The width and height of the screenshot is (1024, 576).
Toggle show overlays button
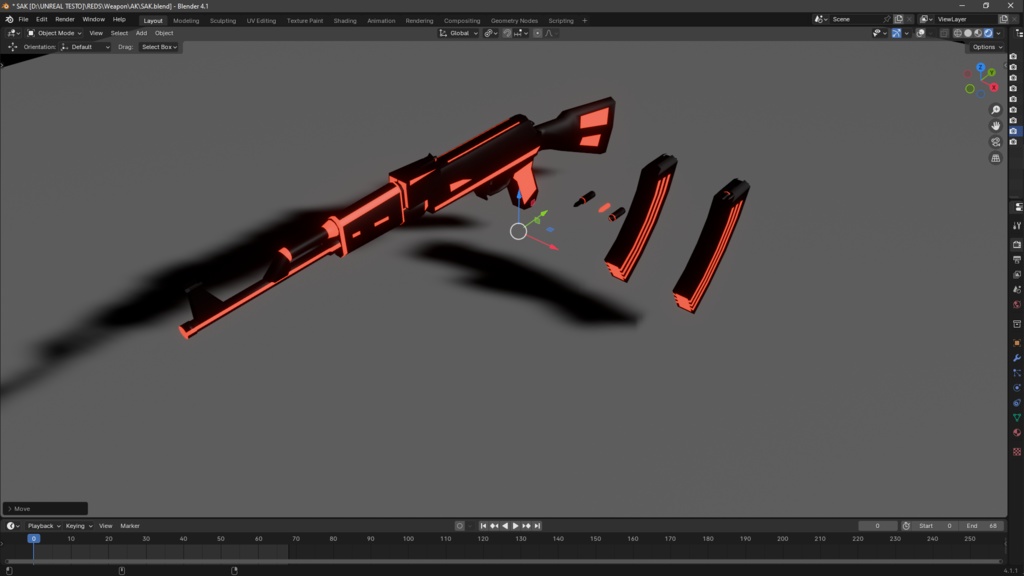pyautogui.click(x=920, y=33)
